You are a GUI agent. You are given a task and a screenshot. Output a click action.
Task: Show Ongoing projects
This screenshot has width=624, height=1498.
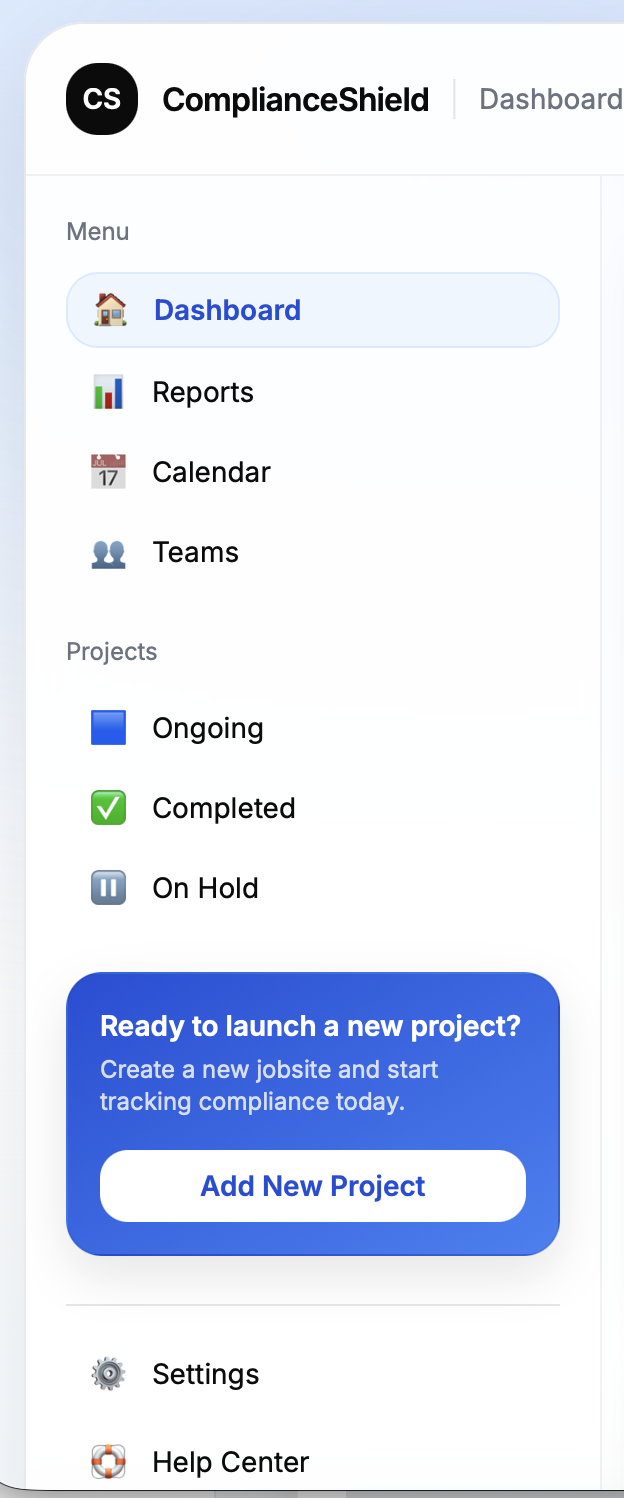coord(208,728)
